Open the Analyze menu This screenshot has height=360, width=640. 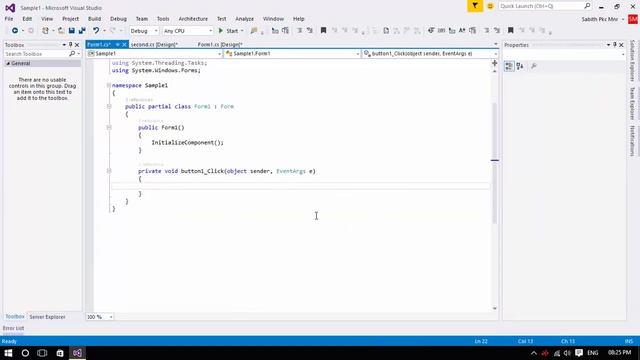point(244,19)
